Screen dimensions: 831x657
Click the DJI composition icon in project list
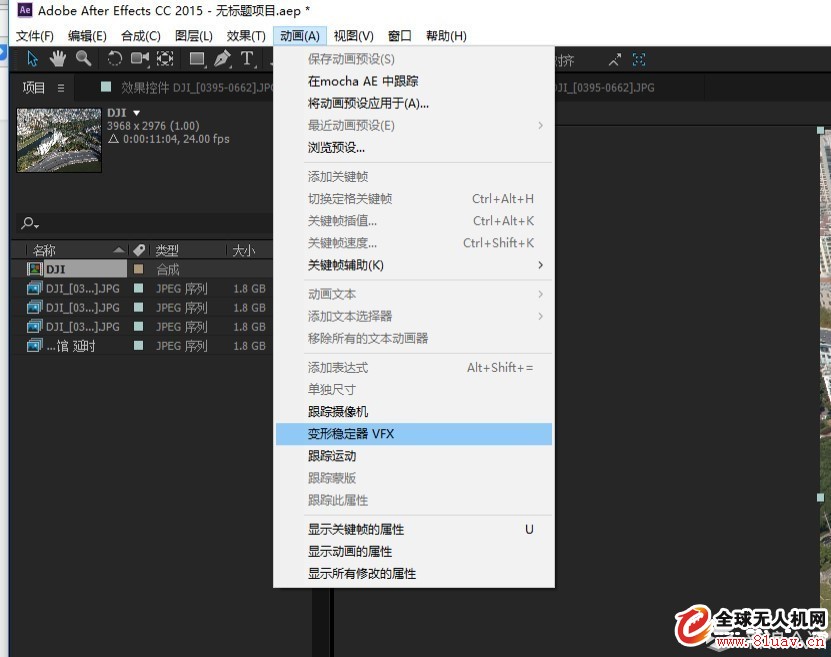[x=34, y=269]
